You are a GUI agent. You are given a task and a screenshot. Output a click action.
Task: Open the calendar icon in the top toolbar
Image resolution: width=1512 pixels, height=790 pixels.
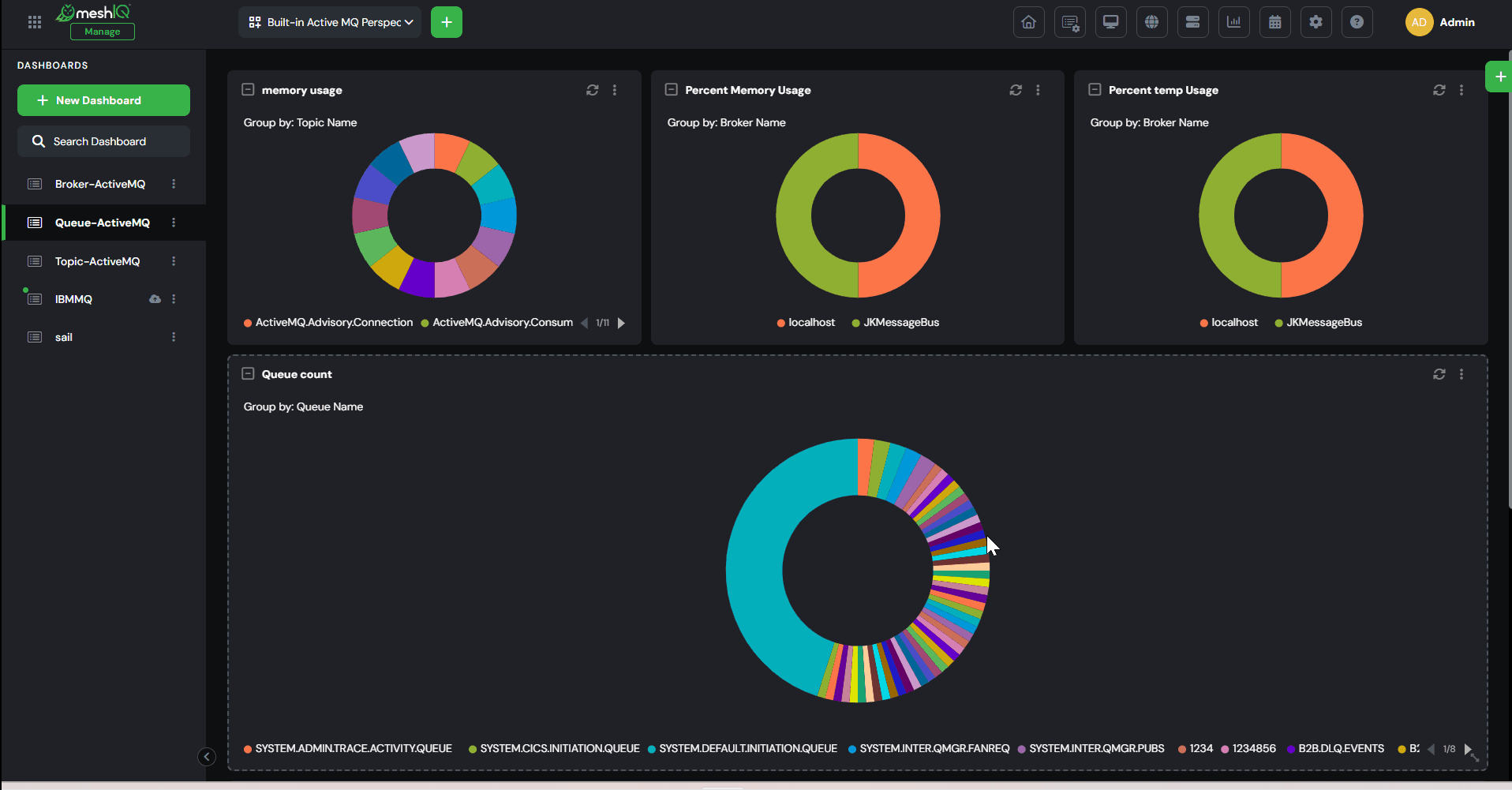tap(1275, 22)
